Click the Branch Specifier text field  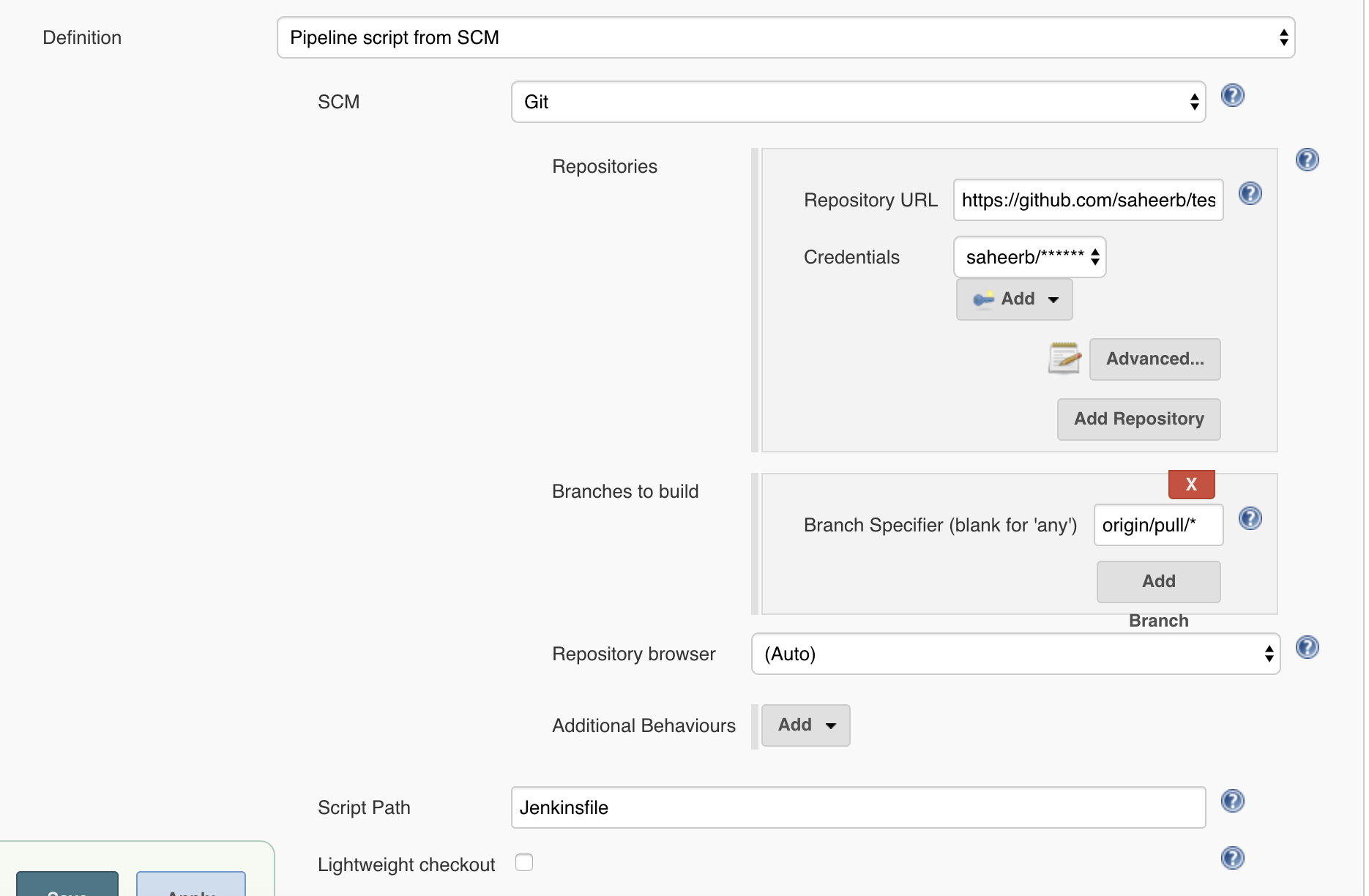[1157, 526]
